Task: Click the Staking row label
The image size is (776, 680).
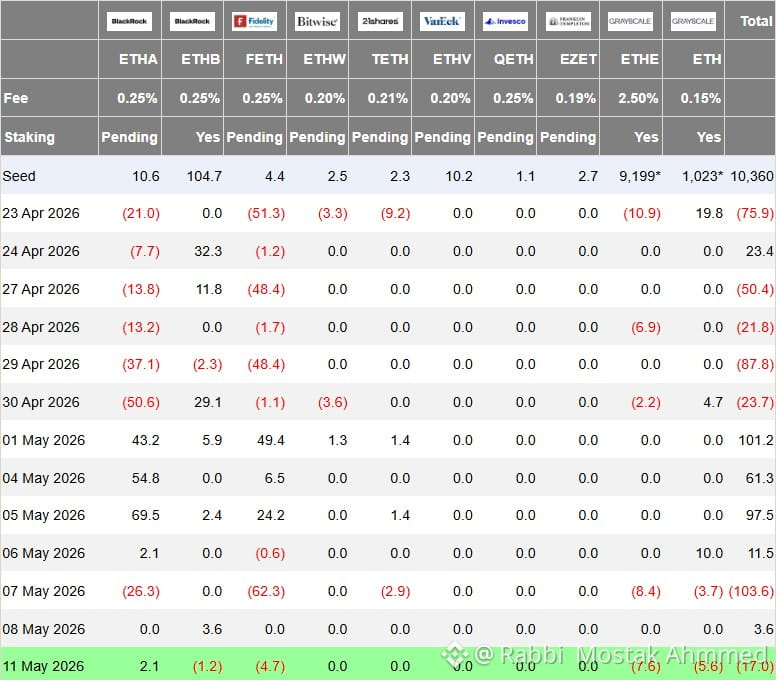Action: click(x=29, y=137)
